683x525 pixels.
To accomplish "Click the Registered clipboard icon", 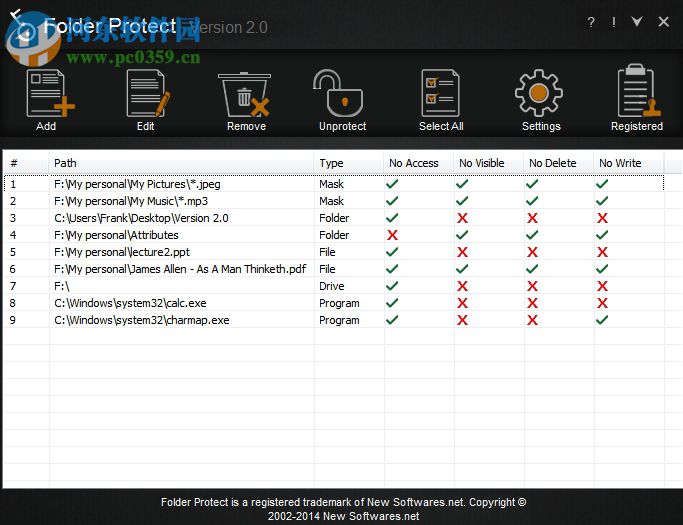I will 639,91.
